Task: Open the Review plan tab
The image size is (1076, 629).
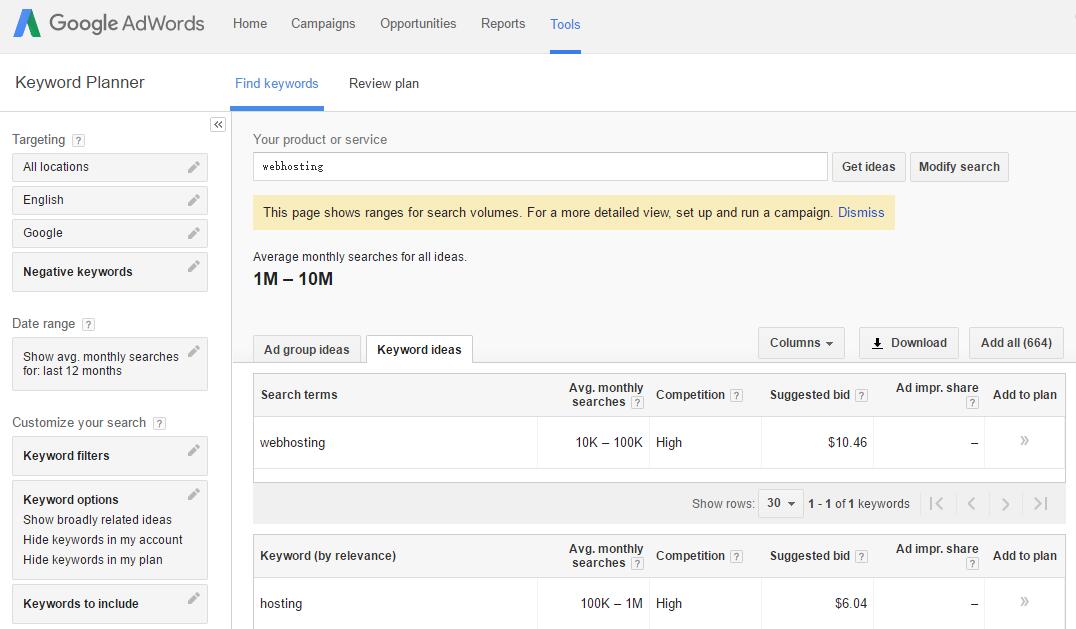Action: (x=384, y=84)
